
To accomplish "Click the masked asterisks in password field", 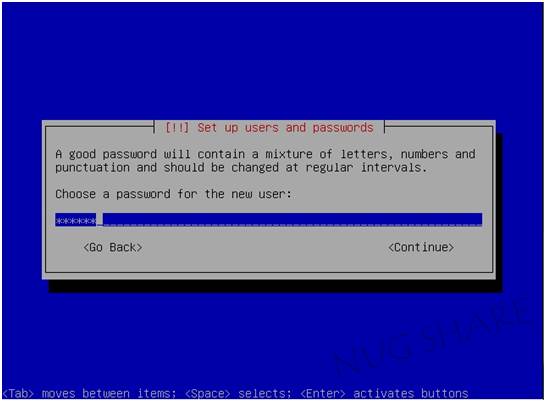I will pyautogui.click(x=76, y=221).
